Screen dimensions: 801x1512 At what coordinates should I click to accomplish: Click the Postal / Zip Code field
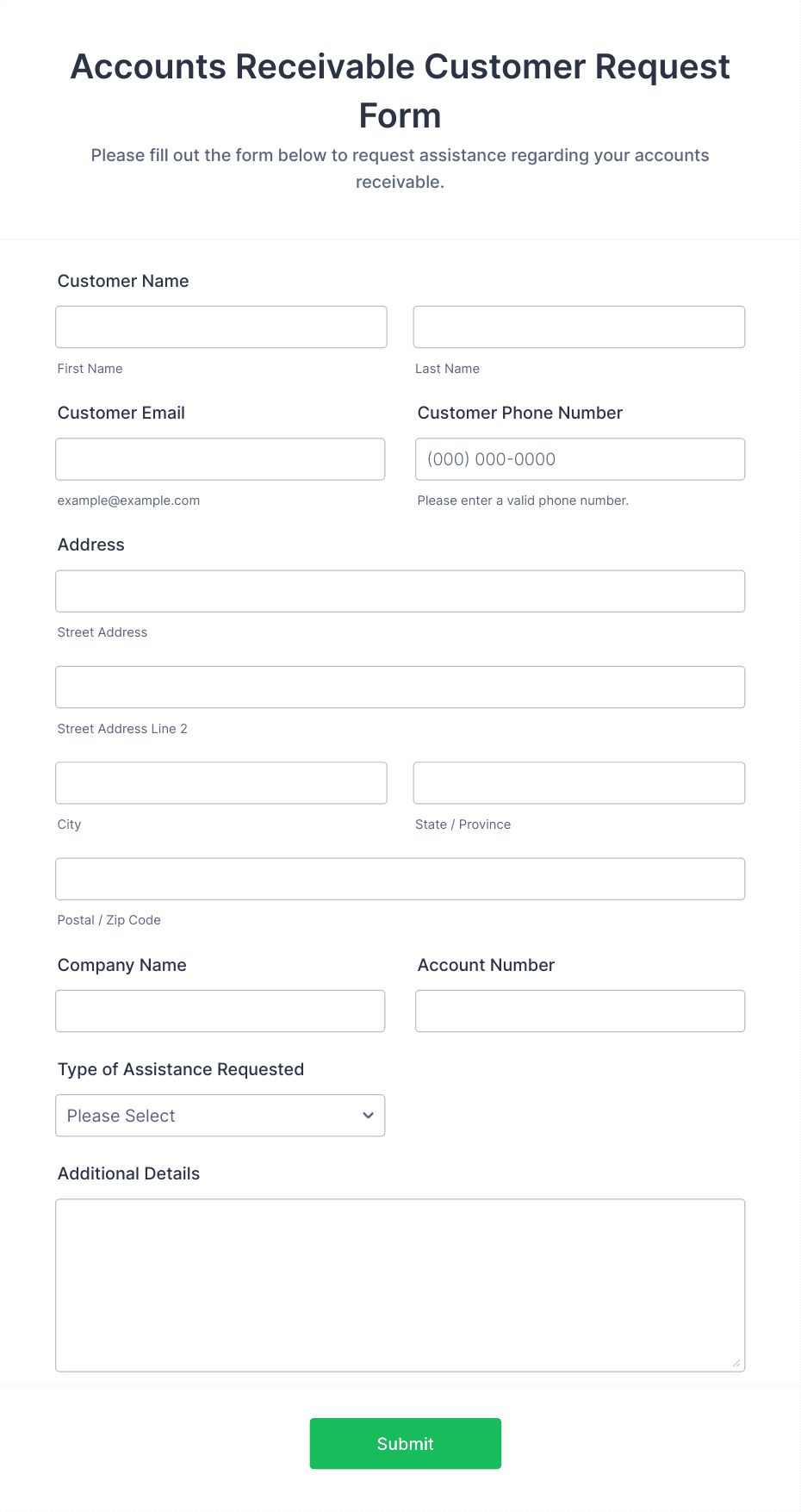tap(400, 878)
